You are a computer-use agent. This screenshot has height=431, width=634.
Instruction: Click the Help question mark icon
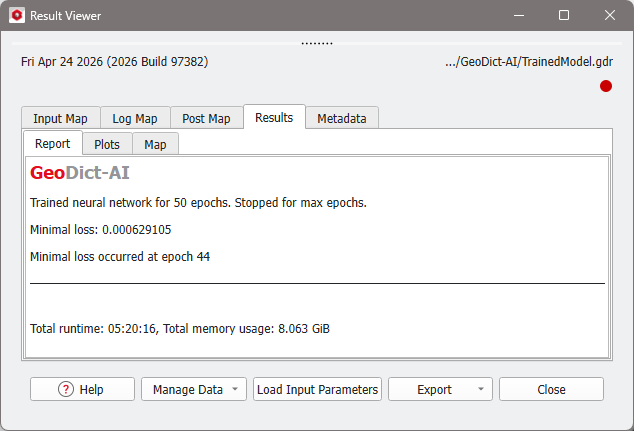66,389
